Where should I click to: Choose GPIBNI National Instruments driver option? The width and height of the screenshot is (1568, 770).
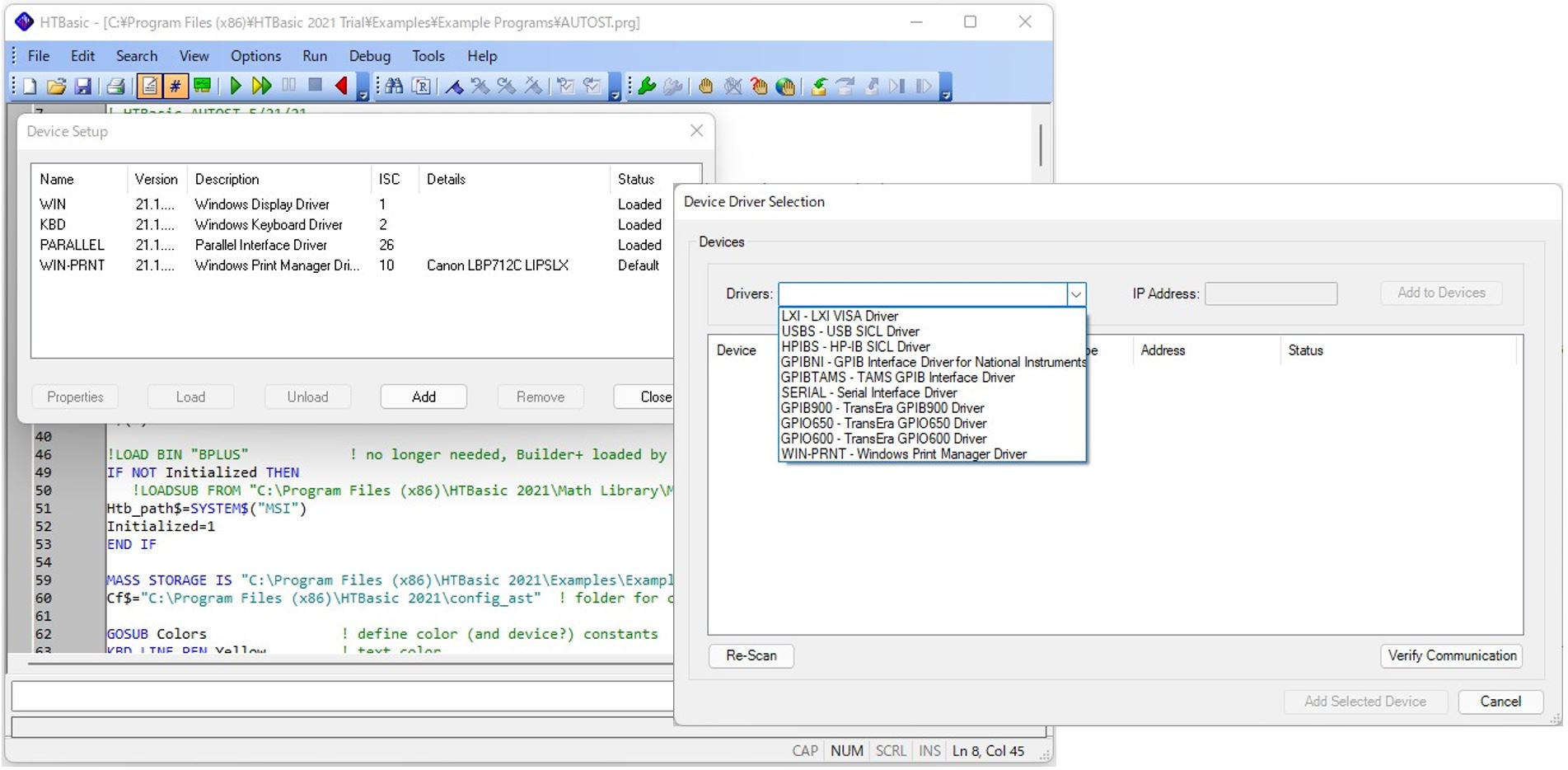[932, 362]
